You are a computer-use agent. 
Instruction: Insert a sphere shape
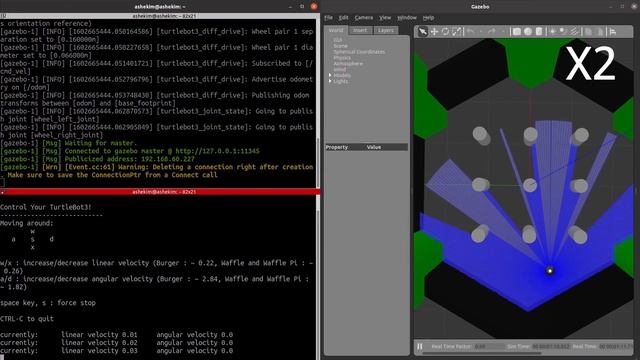coord(528,31)
